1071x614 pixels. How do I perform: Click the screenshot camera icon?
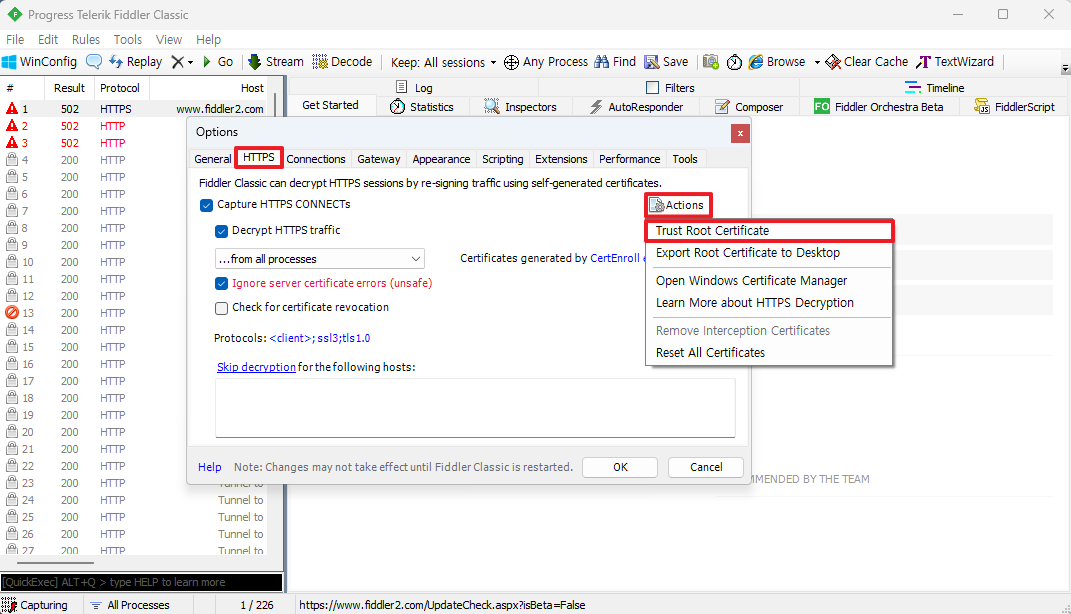pos(710,62)
